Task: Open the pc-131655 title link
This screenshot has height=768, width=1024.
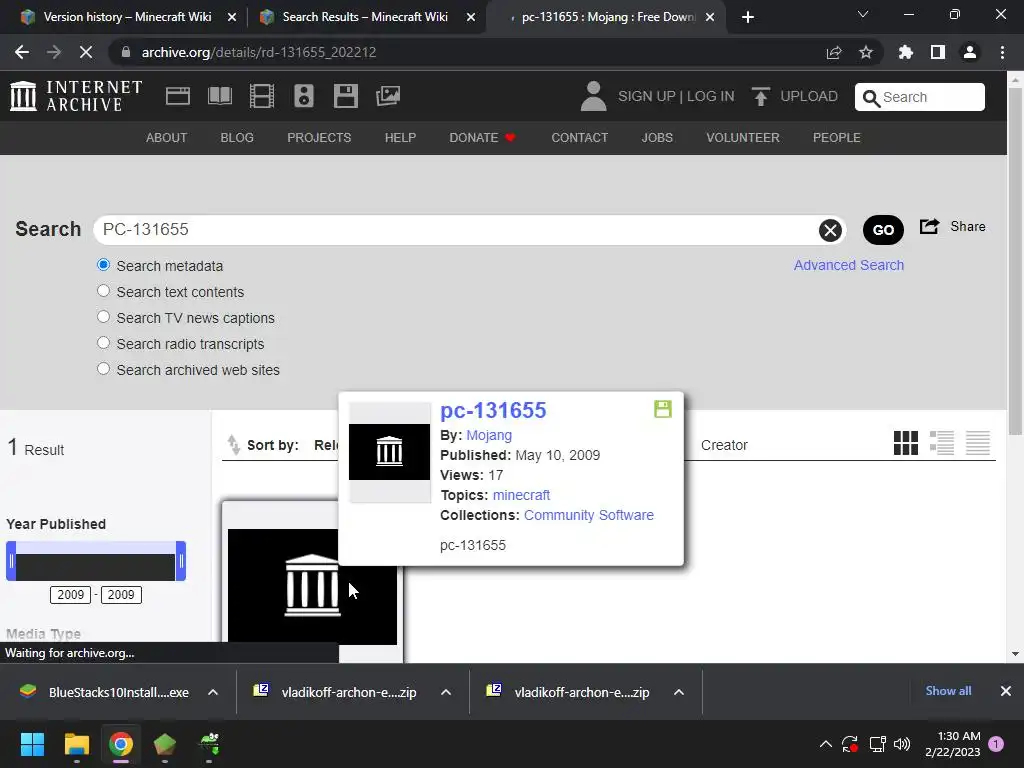Action: [493, 410]
